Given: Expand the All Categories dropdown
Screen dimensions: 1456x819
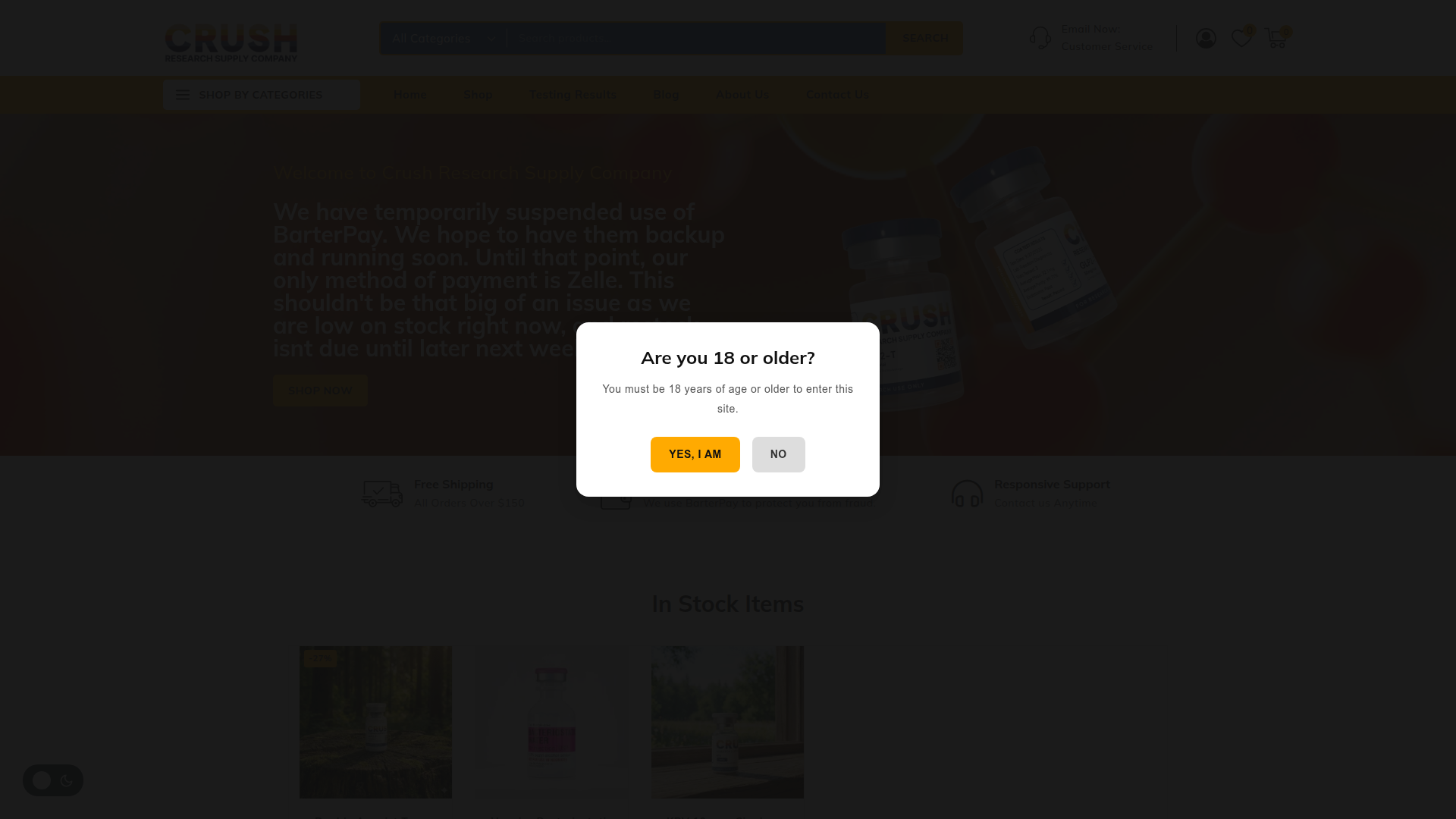Looking at the screenshot, I should tap(444, 39).
